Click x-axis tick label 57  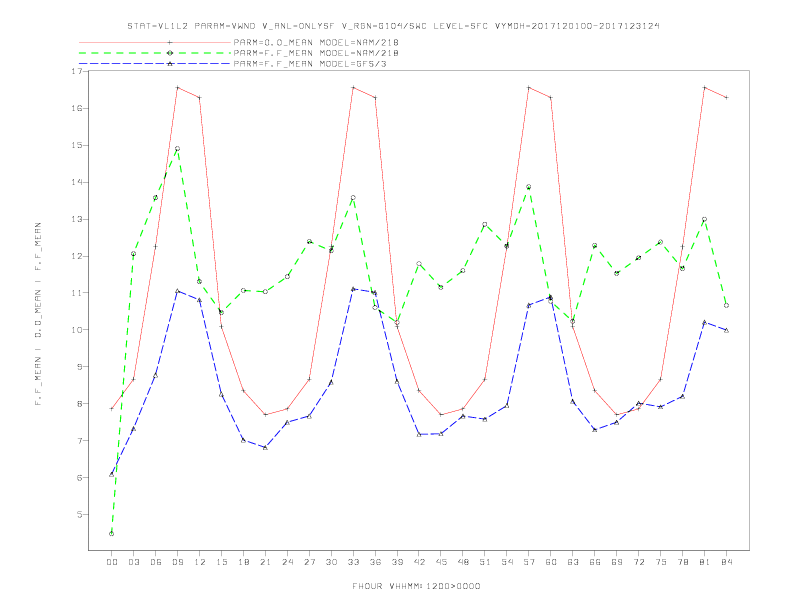(529, 562)
